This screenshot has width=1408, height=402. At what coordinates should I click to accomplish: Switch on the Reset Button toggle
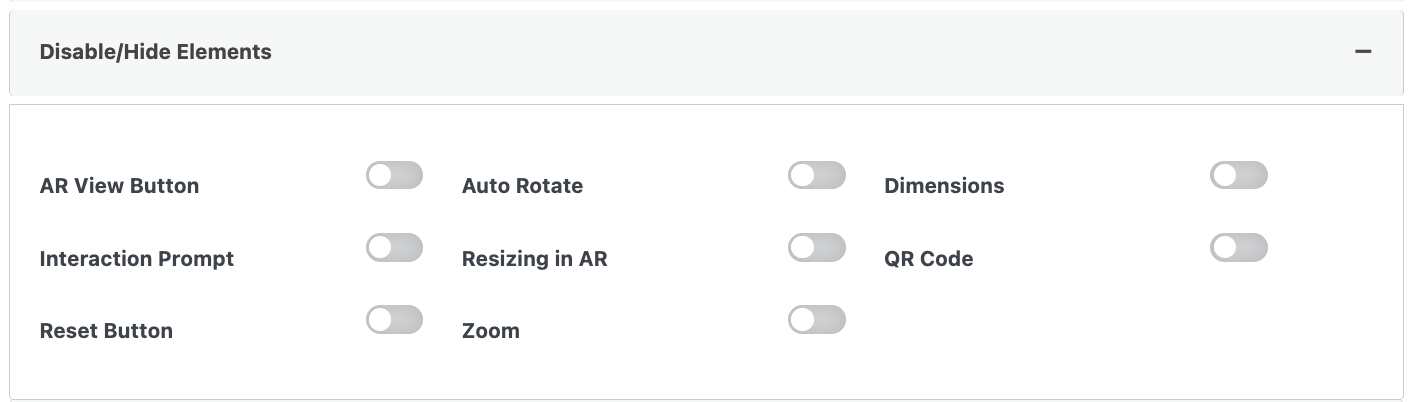[x=394, y=320]
